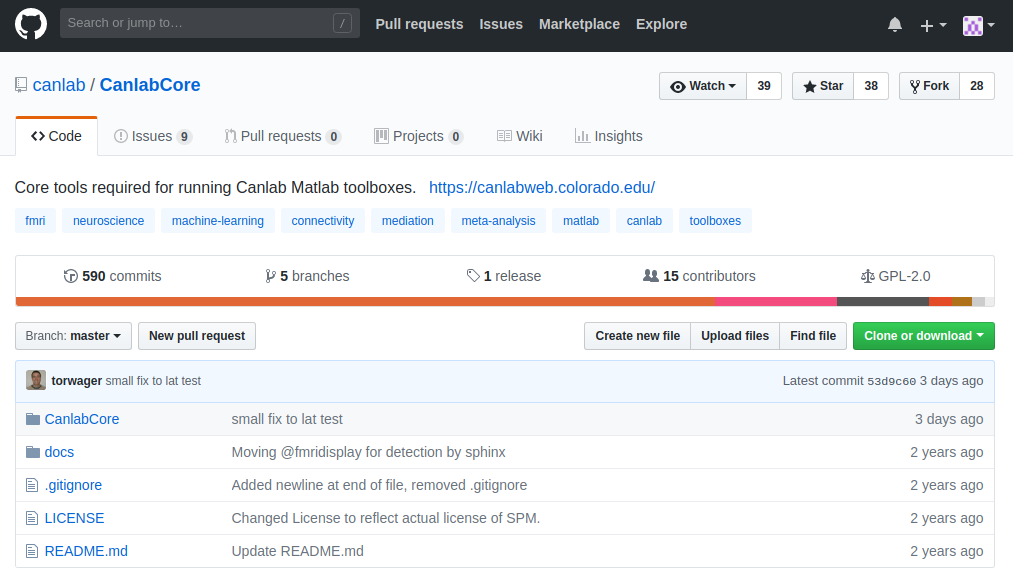Select the meta-analysis topic tag
The height and width of the screenshot is (577, 1013).
click(498, 220)
